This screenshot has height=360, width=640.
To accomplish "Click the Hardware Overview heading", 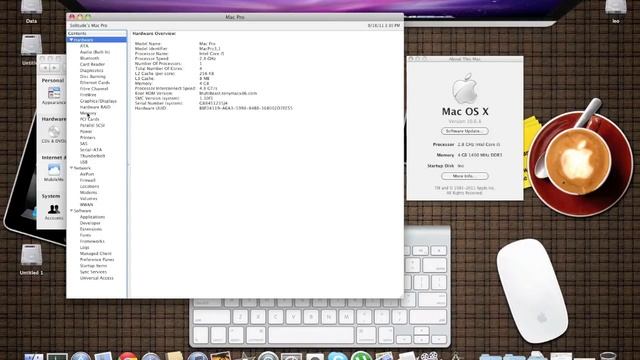I will [154, 33].
